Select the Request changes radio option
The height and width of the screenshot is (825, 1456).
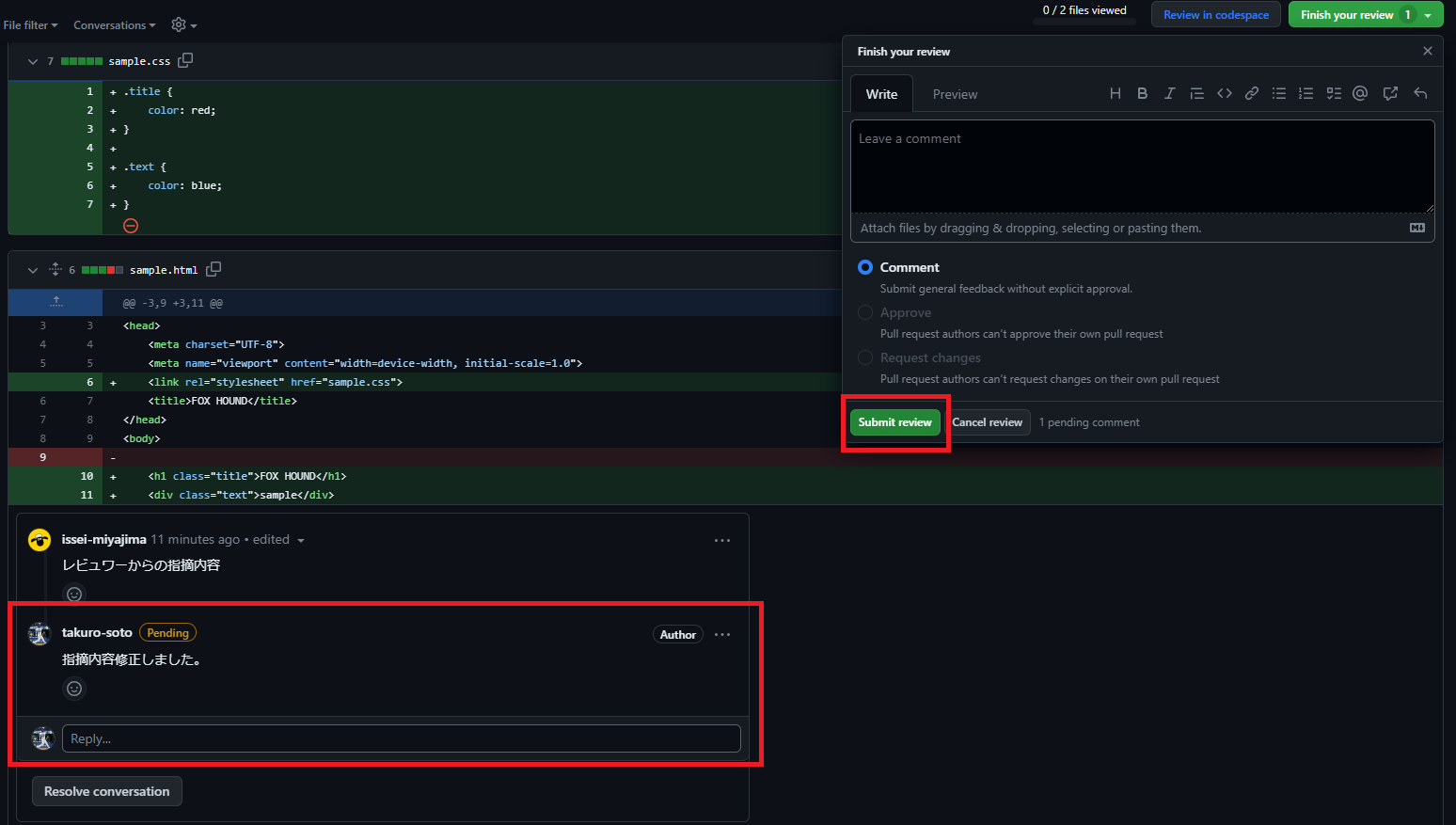(x=865, y=357)
